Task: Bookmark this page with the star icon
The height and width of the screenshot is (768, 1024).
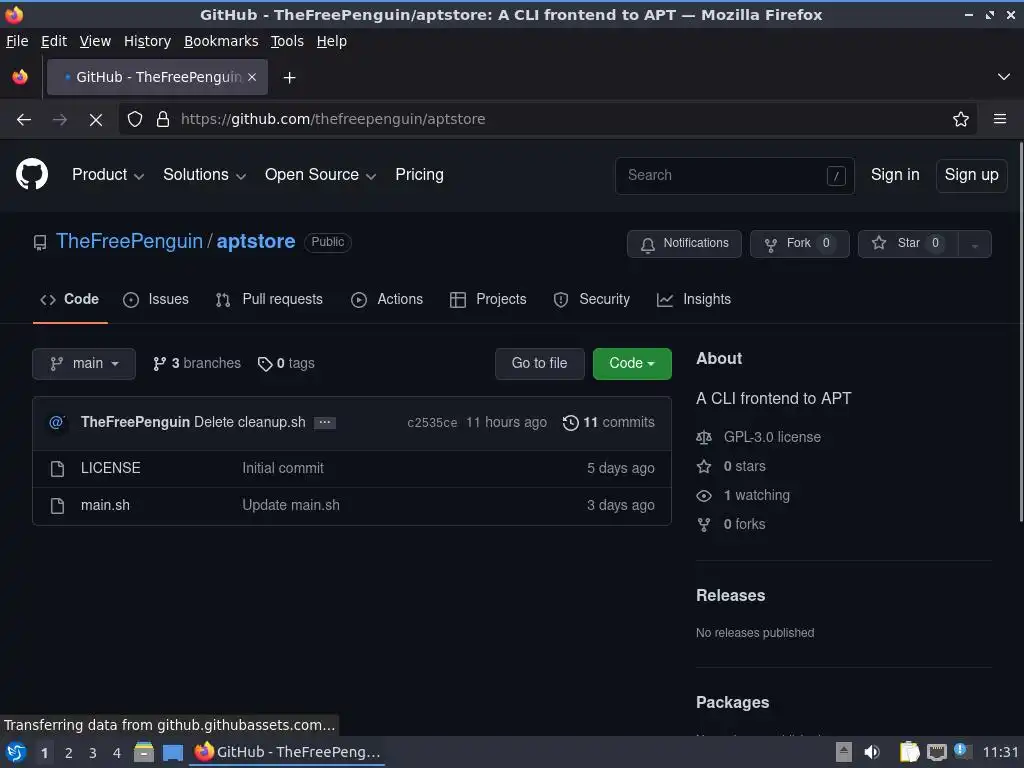Action: [961, 119]
